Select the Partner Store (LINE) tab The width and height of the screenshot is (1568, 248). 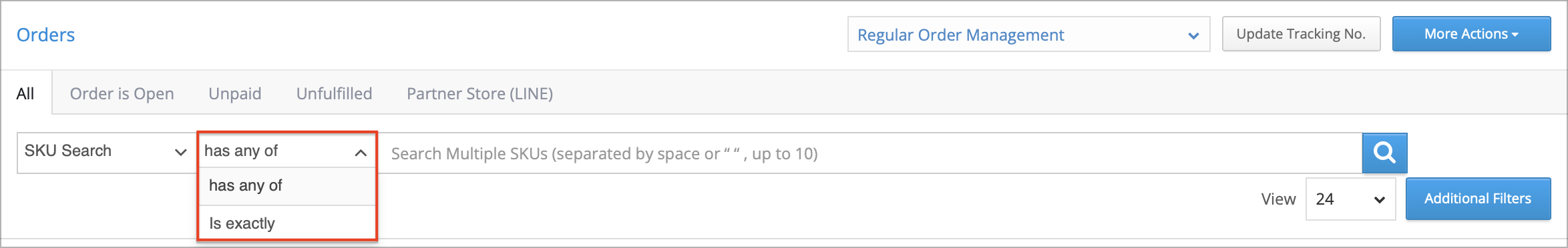tap(479, 93)
